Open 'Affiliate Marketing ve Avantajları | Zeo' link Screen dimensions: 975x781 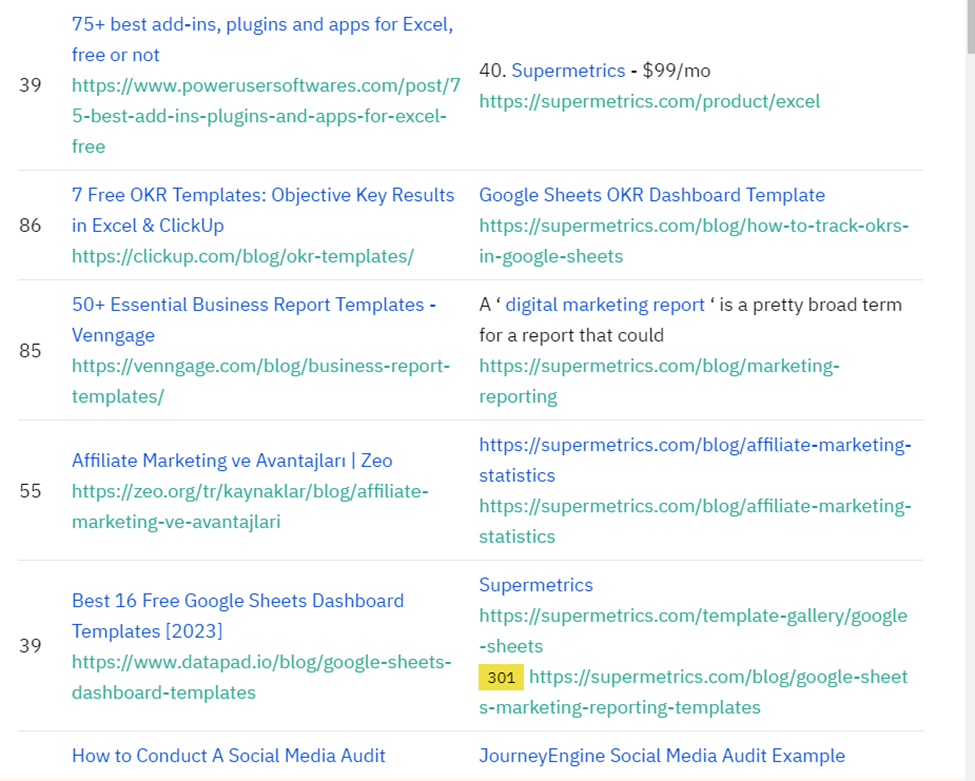pos(232,460)
